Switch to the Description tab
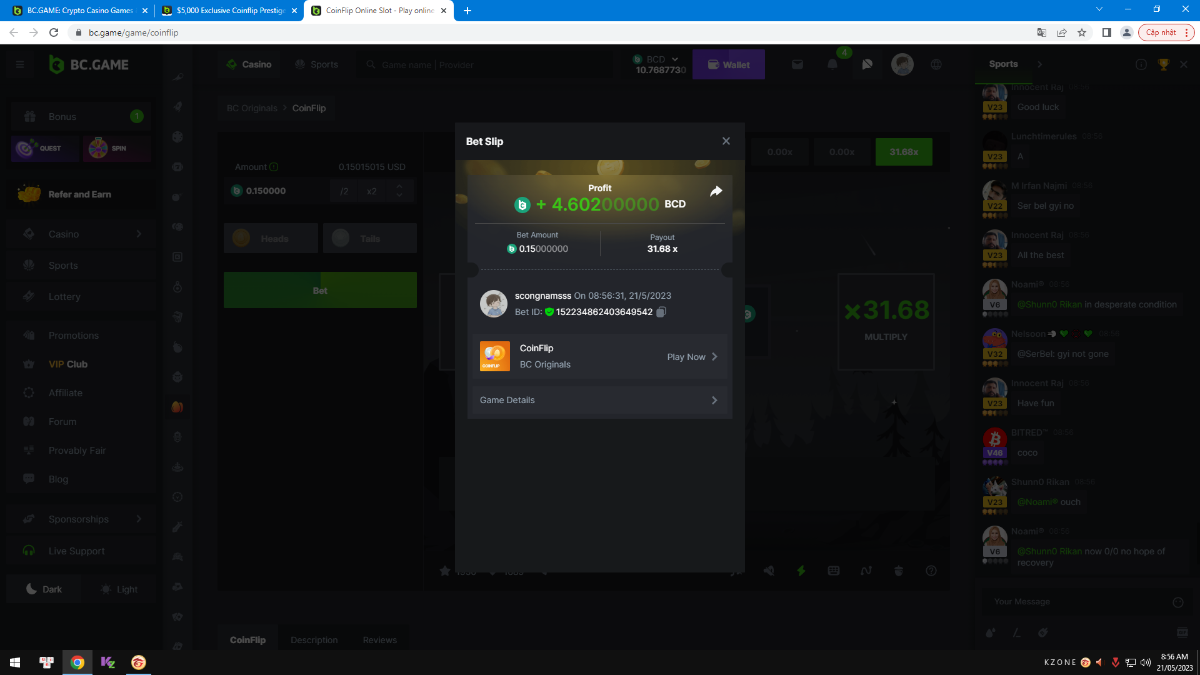Viewport: 1200px width, 675px height. (314, 640)
